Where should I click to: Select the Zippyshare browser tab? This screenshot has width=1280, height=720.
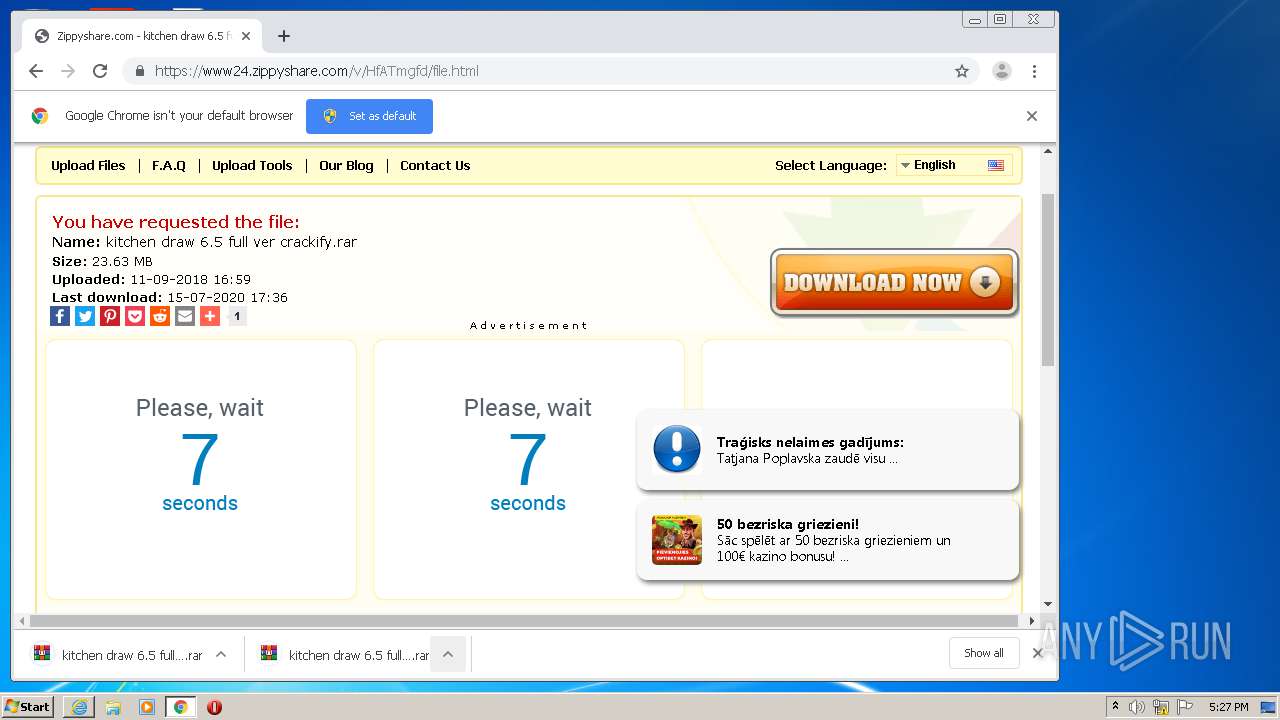140,36
